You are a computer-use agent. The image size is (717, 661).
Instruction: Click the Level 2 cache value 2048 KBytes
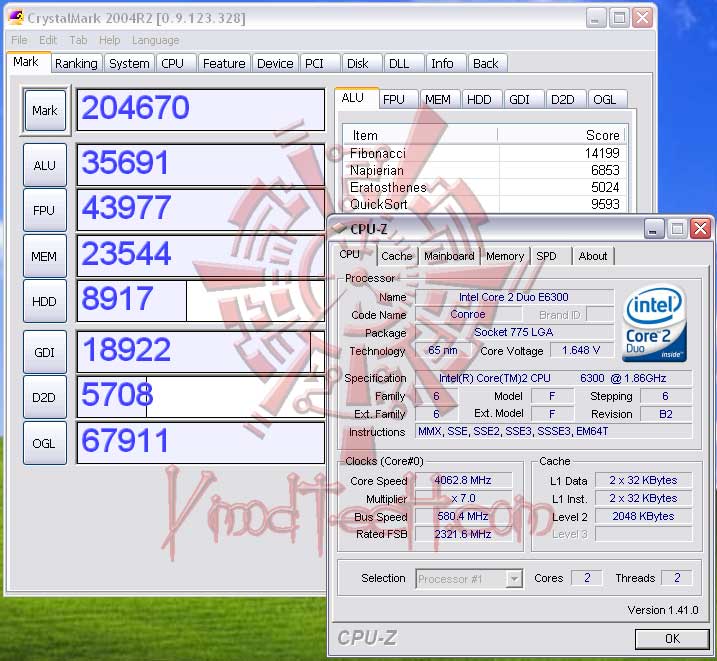(x=643, y=516)
